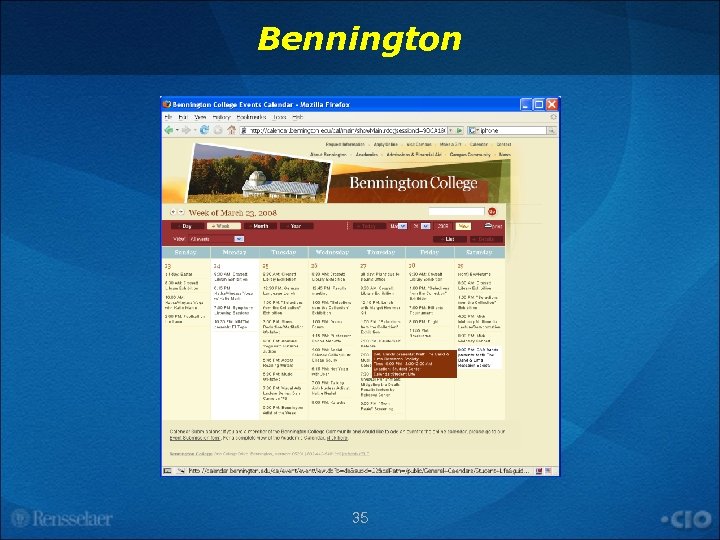
Task: Click Firefox Forward arrow button
Action: click(186, 130)
